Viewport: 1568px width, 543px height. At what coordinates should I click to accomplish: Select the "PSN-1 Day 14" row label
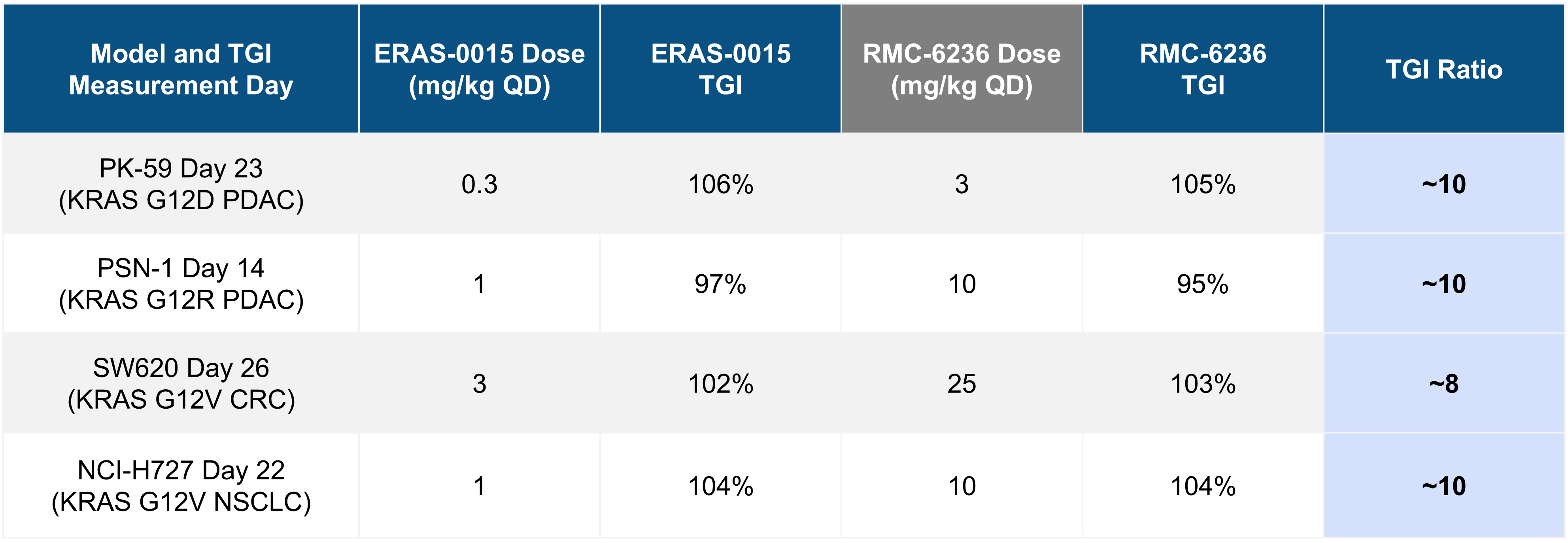click(x=181, y=284)
